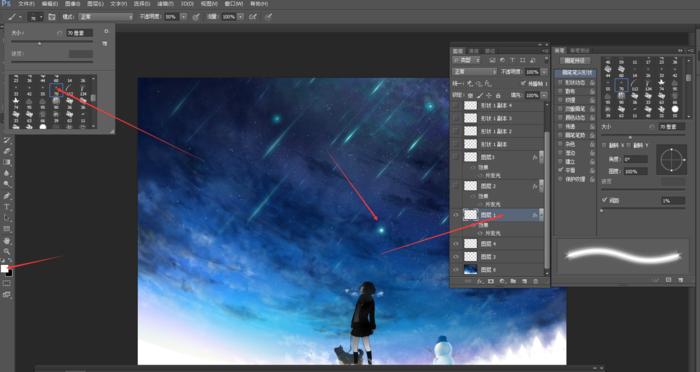
Task: Select the Rectangle shape tool
Action: [7, 229]
